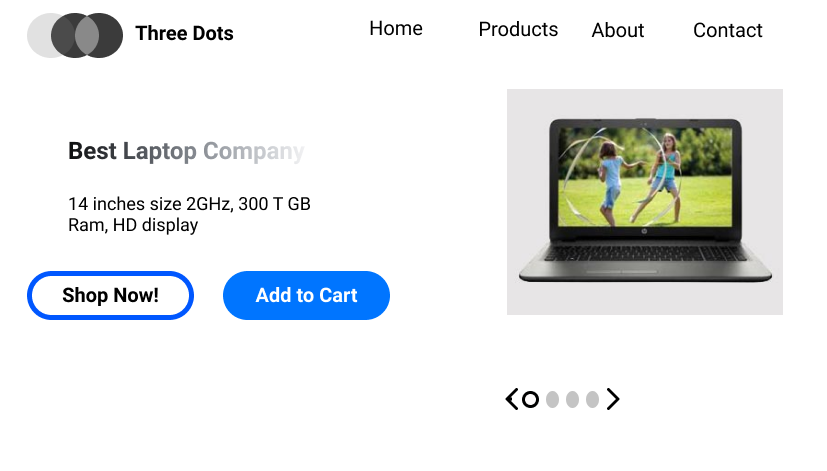Viewport: 827px width, 471px height.
Task: Go to the previous slide with the left chevron
Action: click(x=512, y=400)
